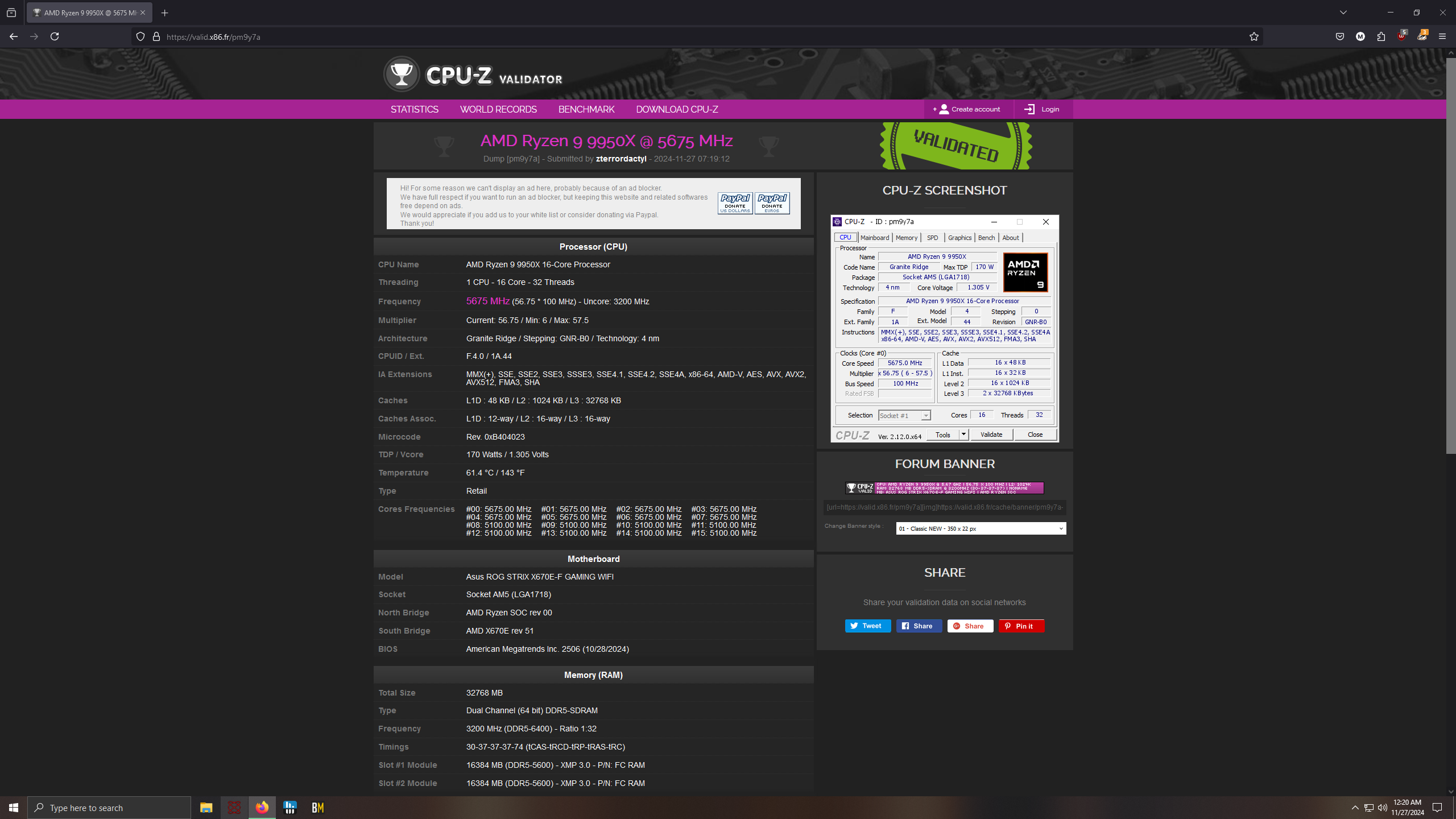Click the 5675 MHz frequency value
Viewport: 1456px width, 819px height.
[x=487, y=301]
